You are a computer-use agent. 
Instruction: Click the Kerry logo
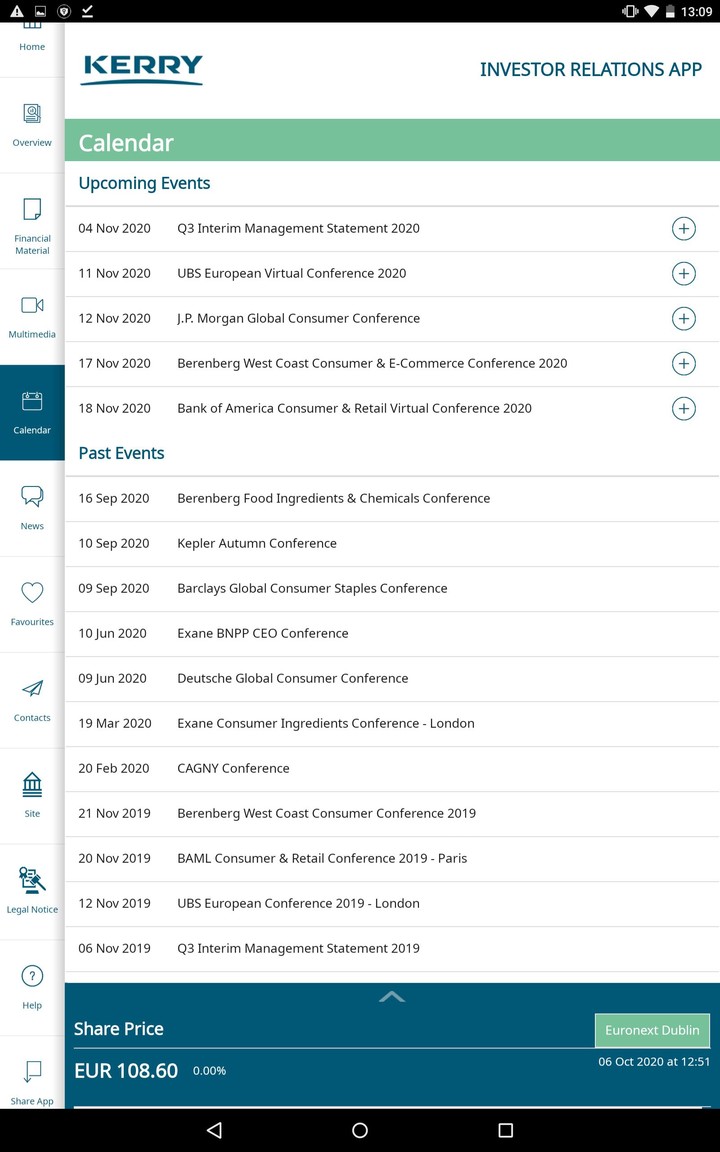[x=141, y=69]
